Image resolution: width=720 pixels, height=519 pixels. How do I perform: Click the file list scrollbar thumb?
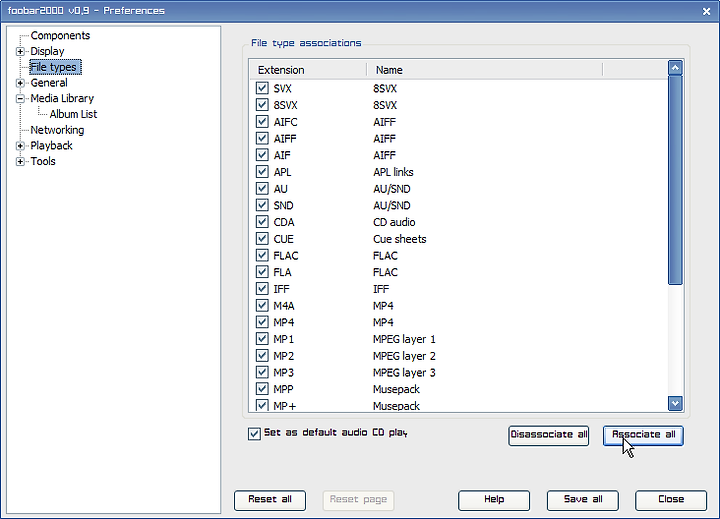(x=675, y=180)
